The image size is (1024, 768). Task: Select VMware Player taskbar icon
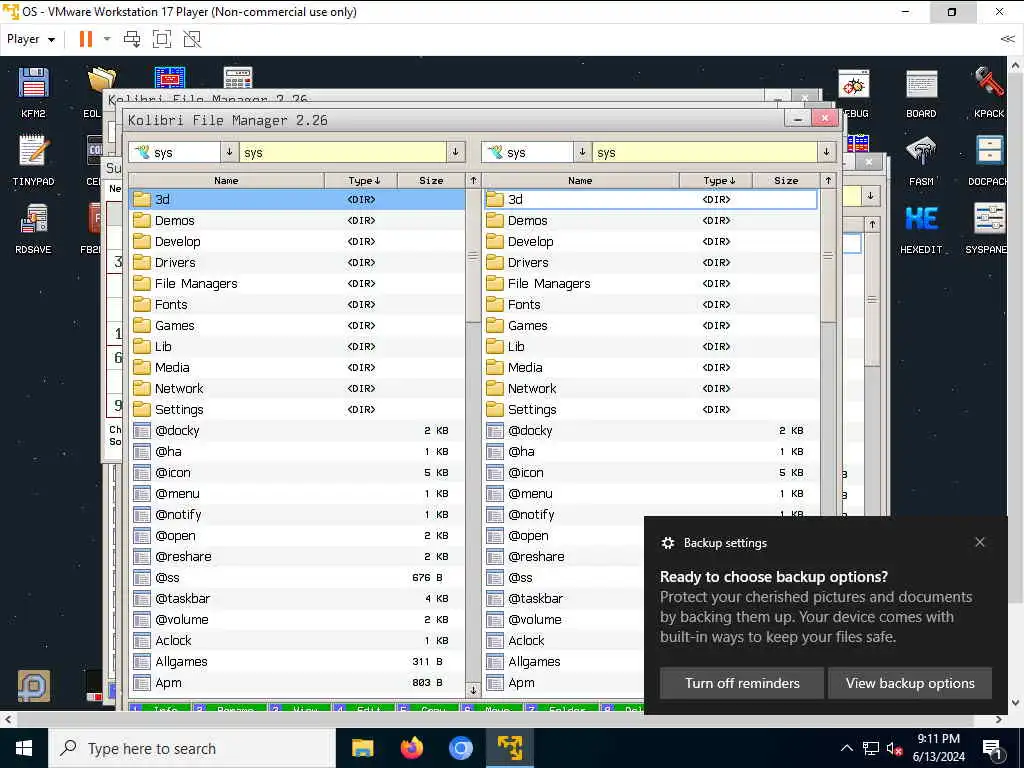pyautogui.click(x=509, y=748)
